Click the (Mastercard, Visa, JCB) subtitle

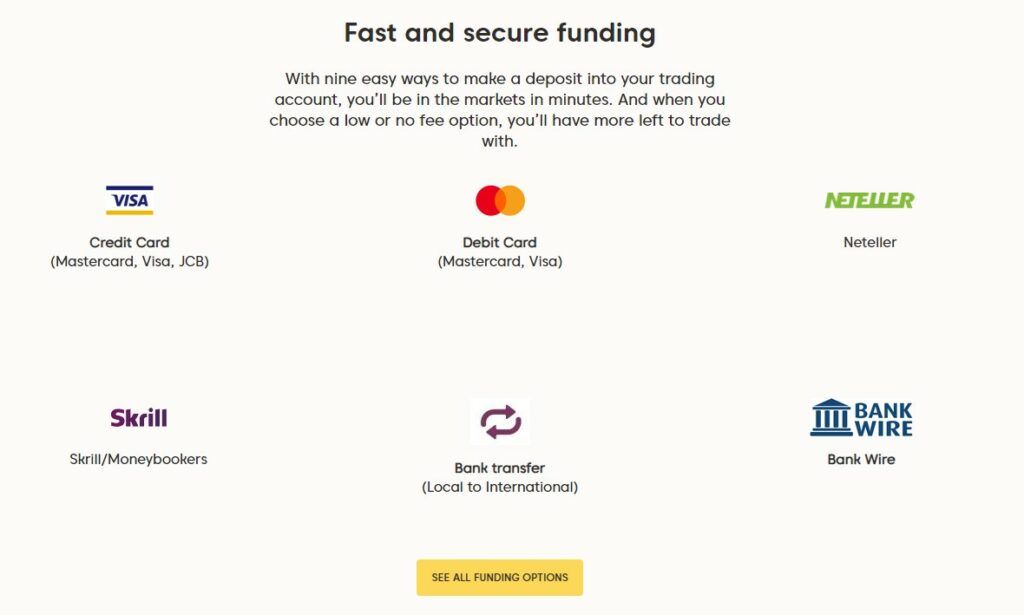pyautogui.click(x=129, y=262)
